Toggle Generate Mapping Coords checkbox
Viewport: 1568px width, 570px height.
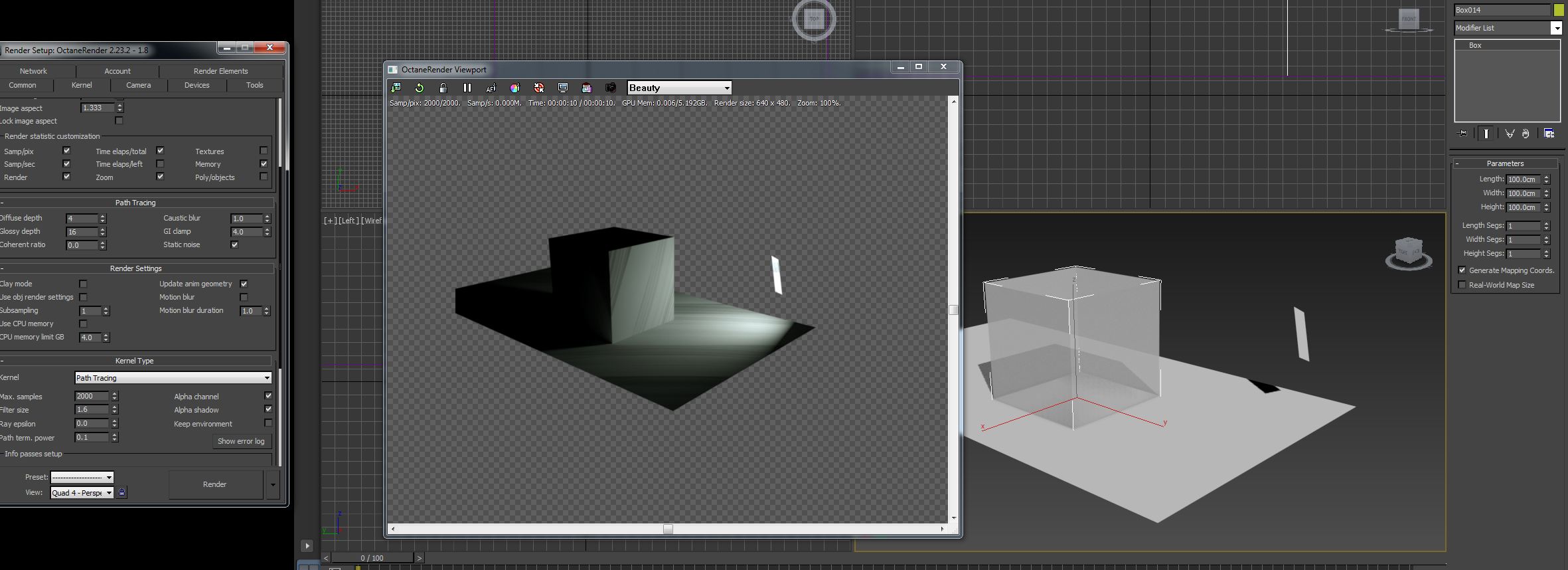1462,270
